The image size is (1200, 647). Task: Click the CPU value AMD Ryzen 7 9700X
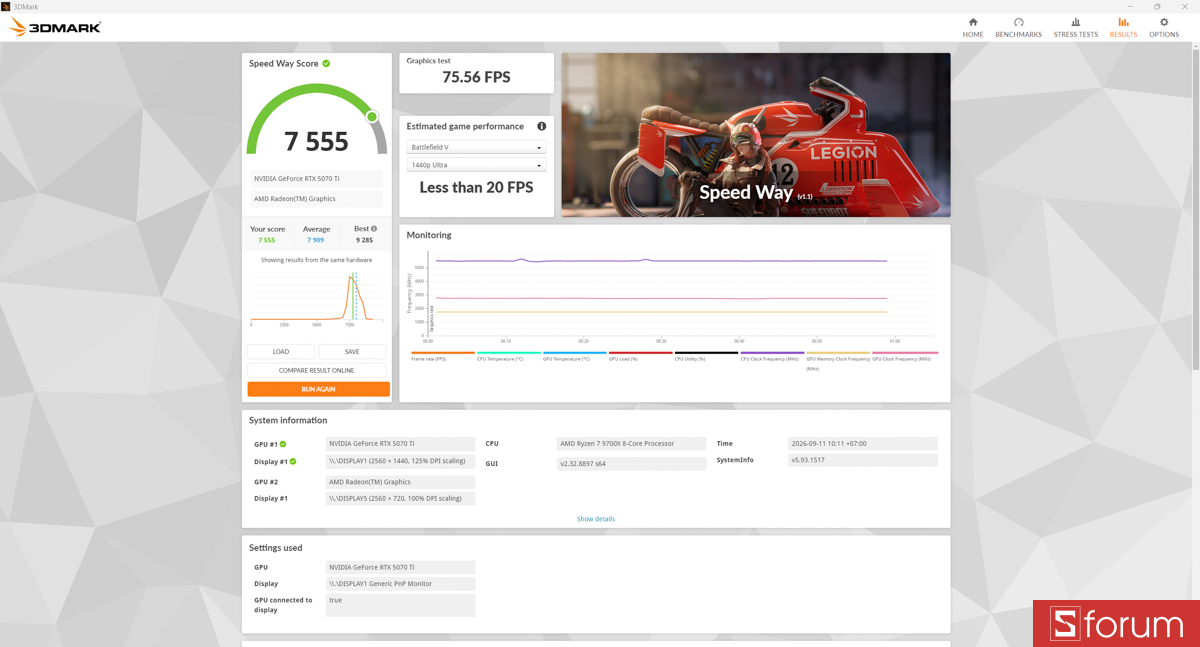pos(631,444)
